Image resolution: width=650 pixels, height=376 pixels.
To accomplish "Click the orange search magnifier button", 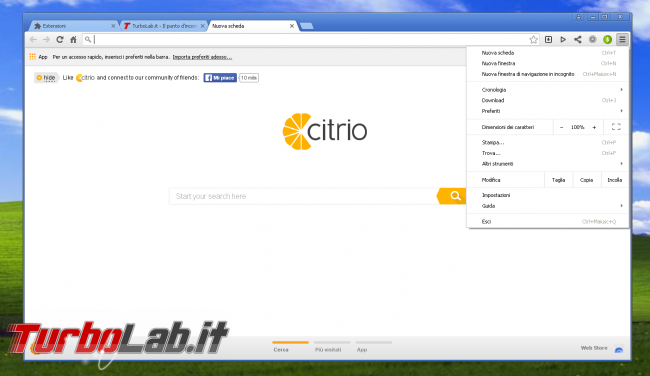I will coord(452,196).
